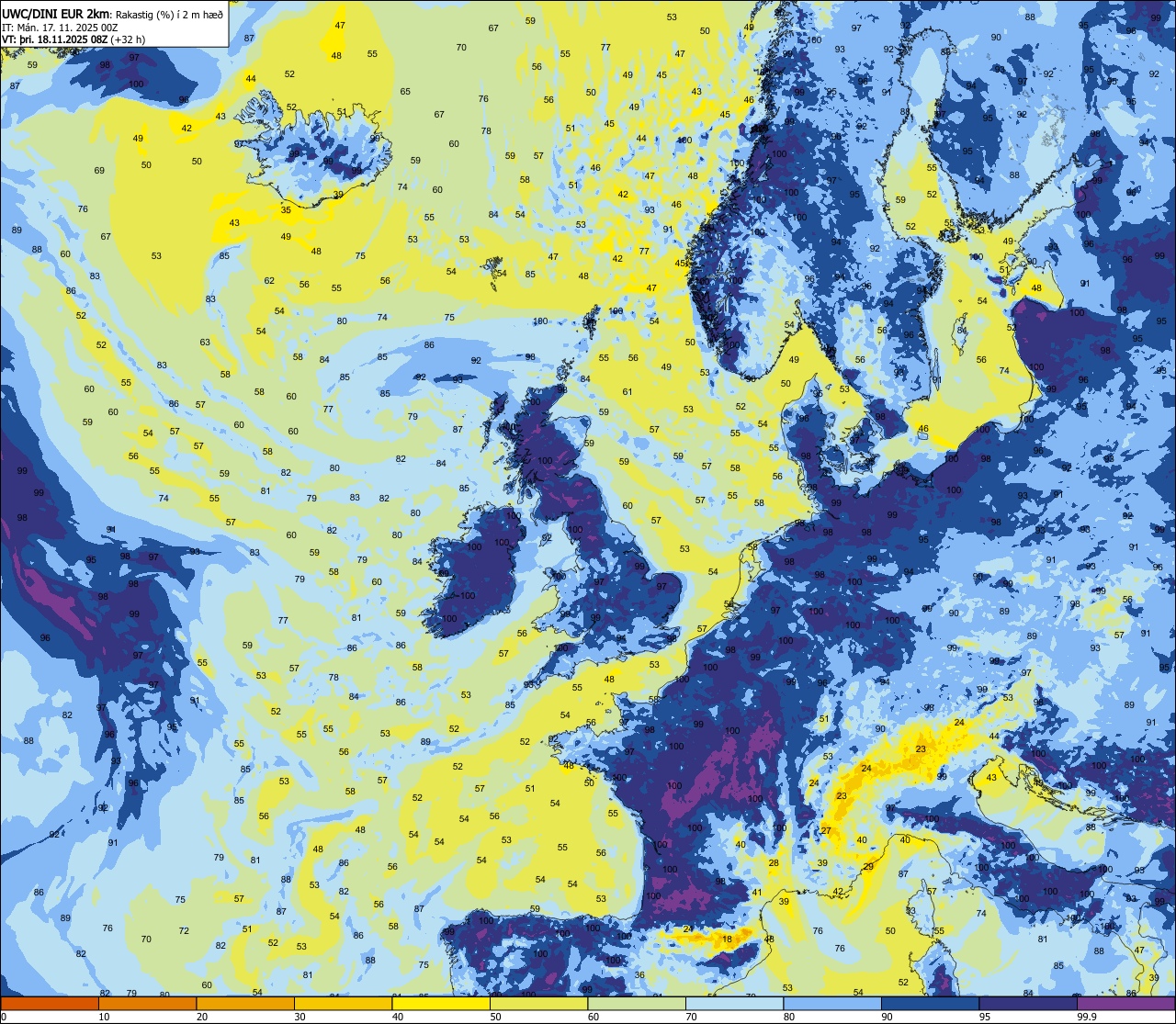Screen dimensions: 1176x1024
Task: Pick the dark blue legend swatch between 90 and 95
Action: [x=930, y=1003]
